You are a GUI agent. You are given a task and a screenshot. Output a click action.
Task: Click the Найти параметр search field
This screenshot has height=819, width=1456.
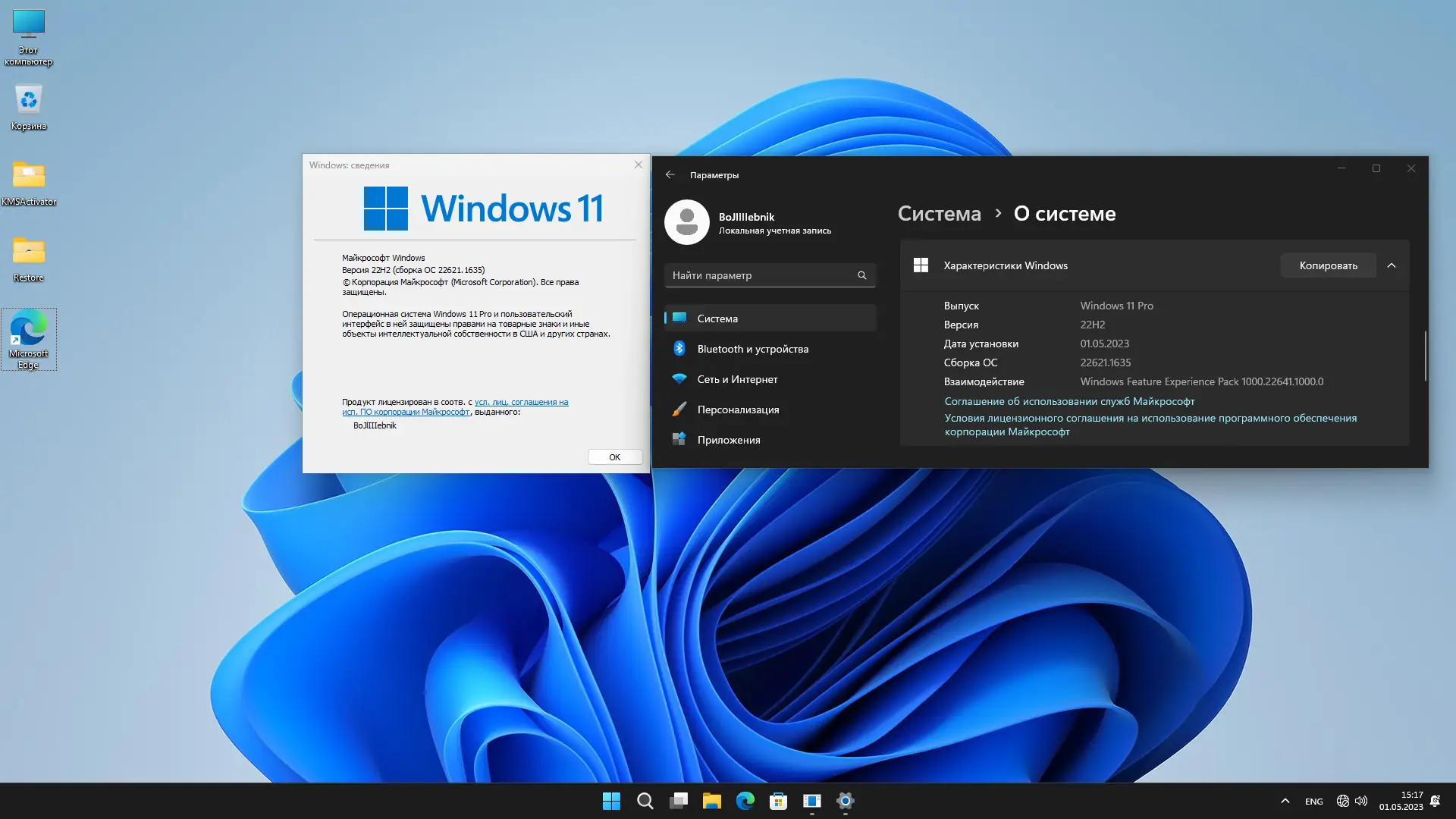(761, 275)
